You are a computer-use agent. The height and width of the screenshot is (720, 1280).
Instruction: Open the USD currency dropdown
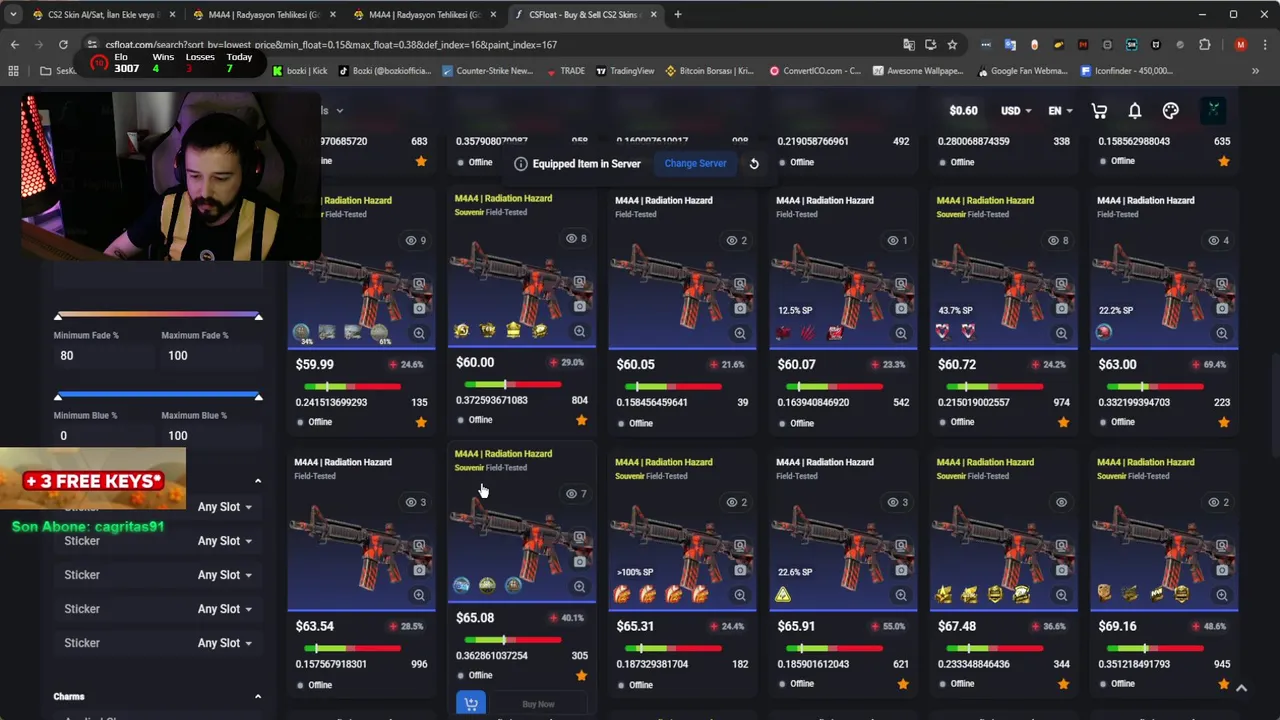[1016, 111]
